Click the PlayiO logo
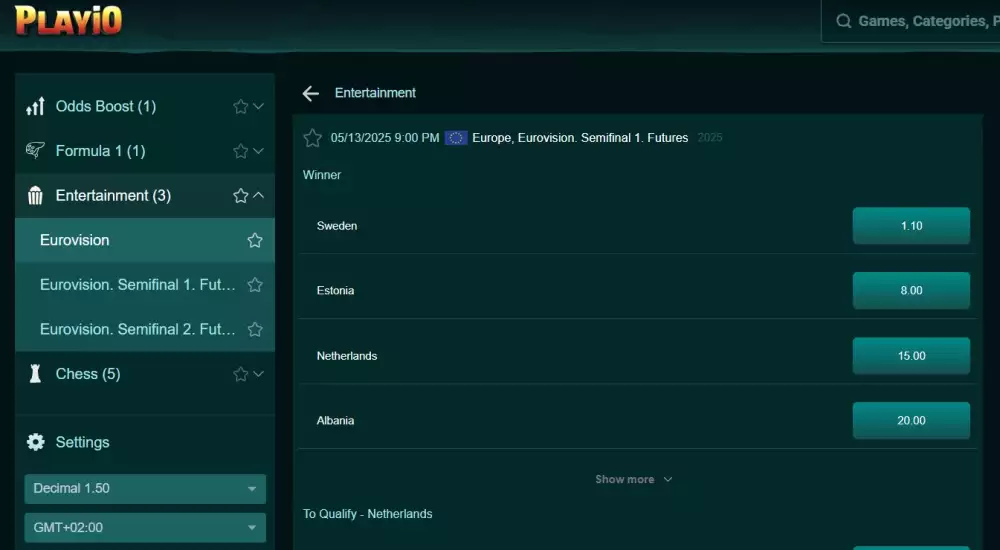The height and width of the screenshot is (550, 1000). click(68, 20)
